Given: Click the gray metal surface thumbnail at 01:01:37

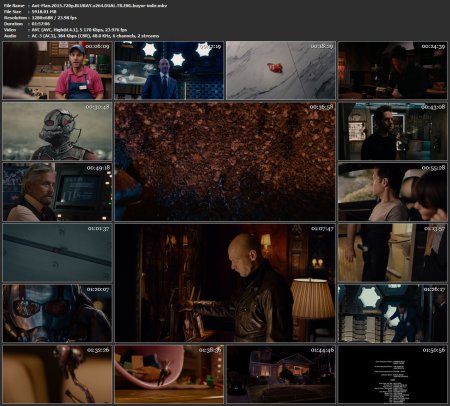Looking at the screenshot, I should point(57,253).
